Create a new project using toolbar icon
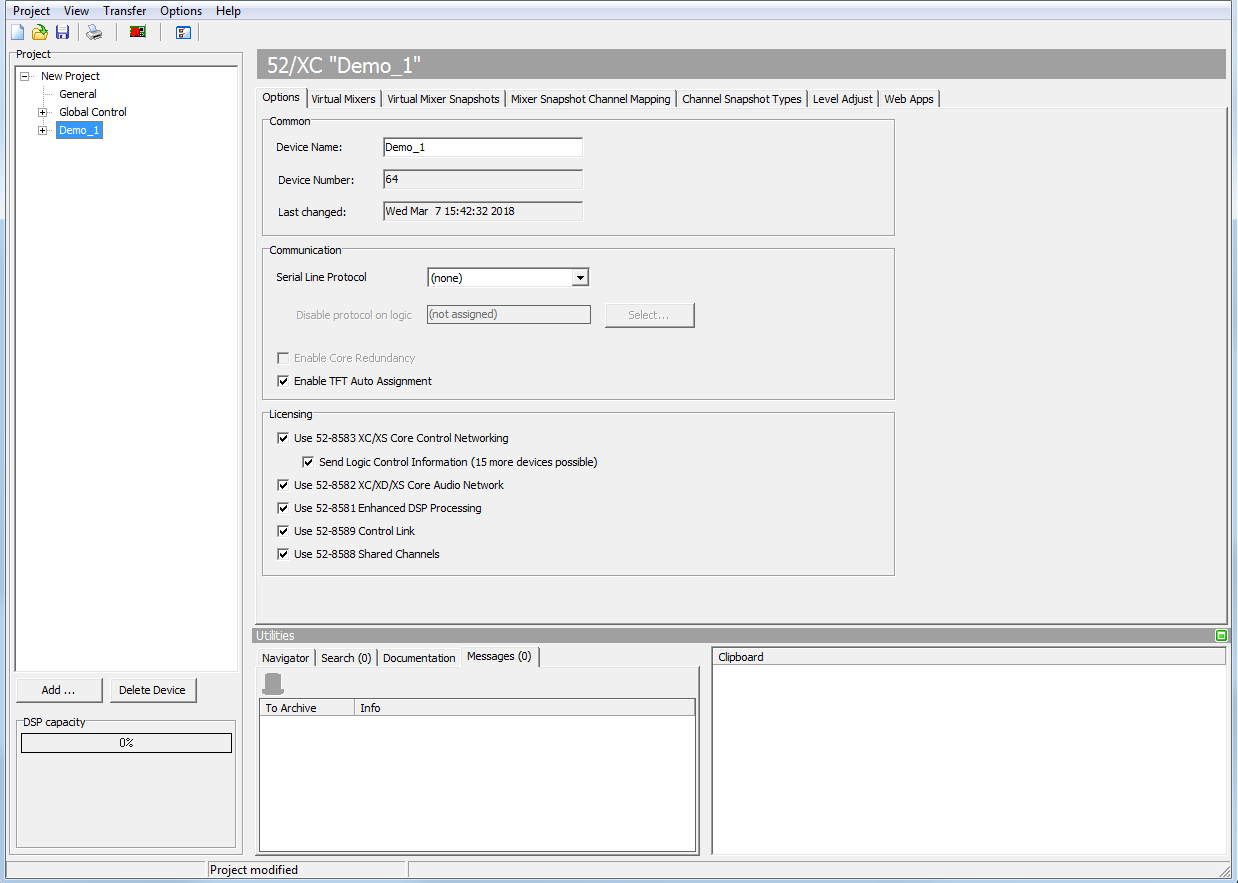 coord(17,31)
